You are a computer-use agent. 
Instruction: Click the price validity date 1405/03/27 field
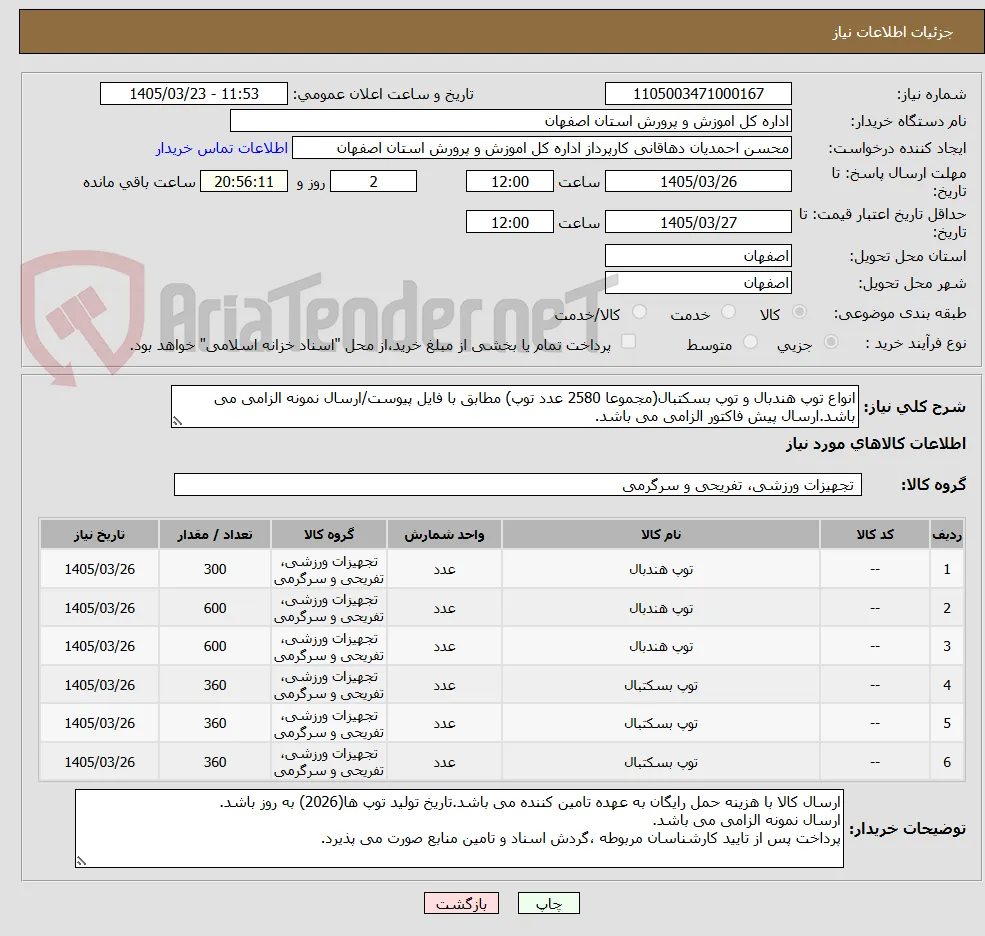(x=698, y=222)
